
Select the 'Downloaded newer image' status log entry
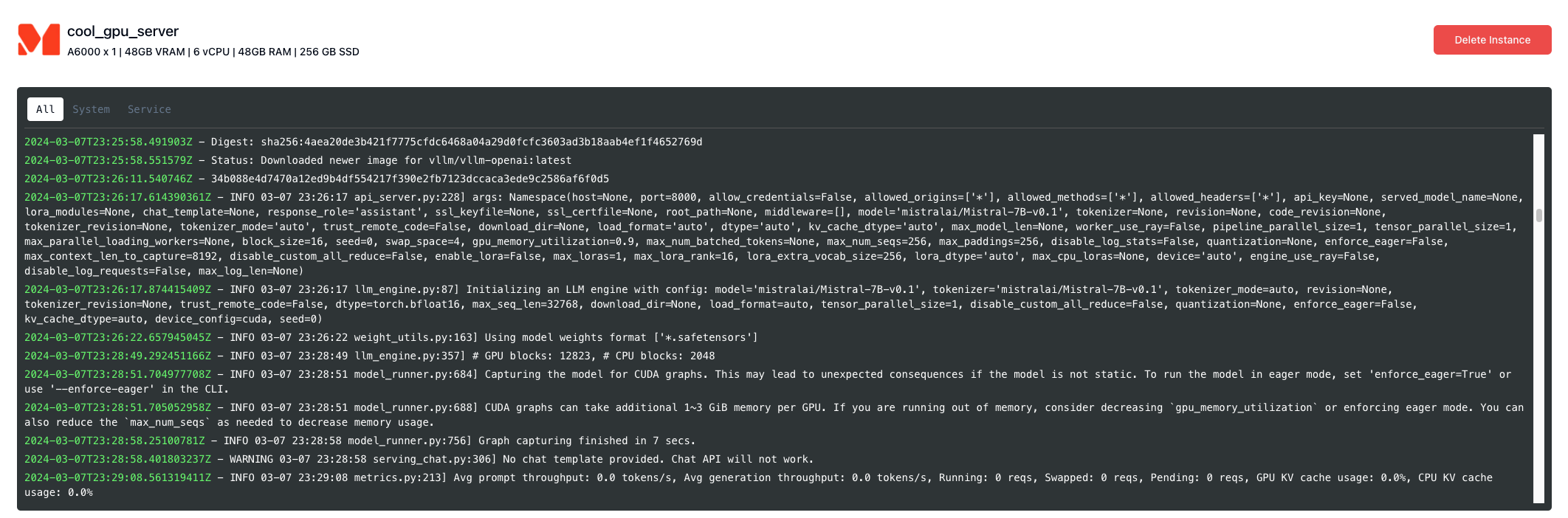click(298, 160)
